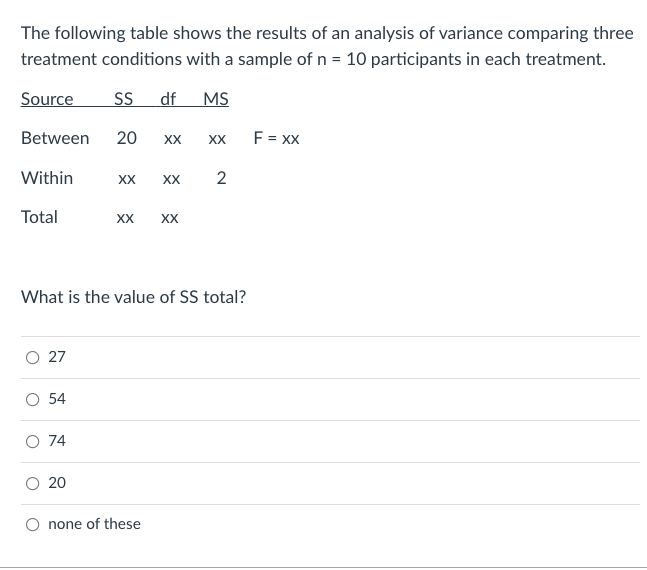Click the MS value 2 in the Within row
This screenshot has height=570, width=647.
221,179
